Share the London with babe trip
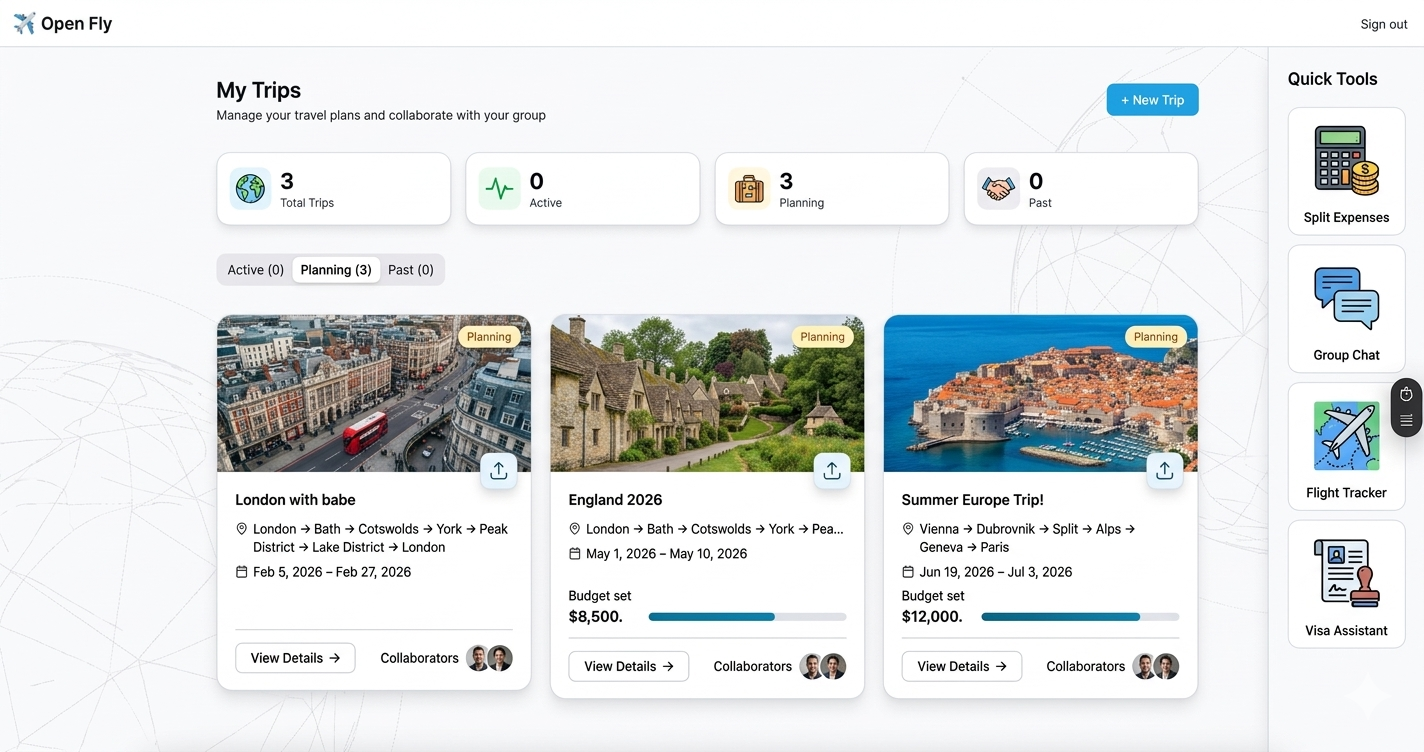This screenshot has width=1424, height=752. pyautogui.click(x=499, y=469)
